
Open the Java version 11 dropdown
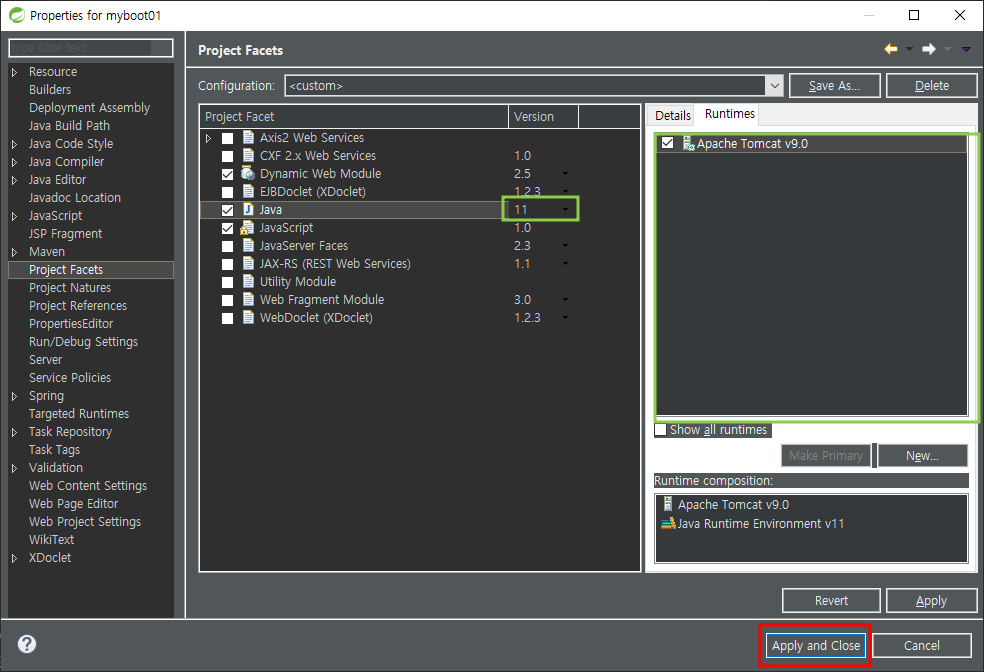point(565,210)
